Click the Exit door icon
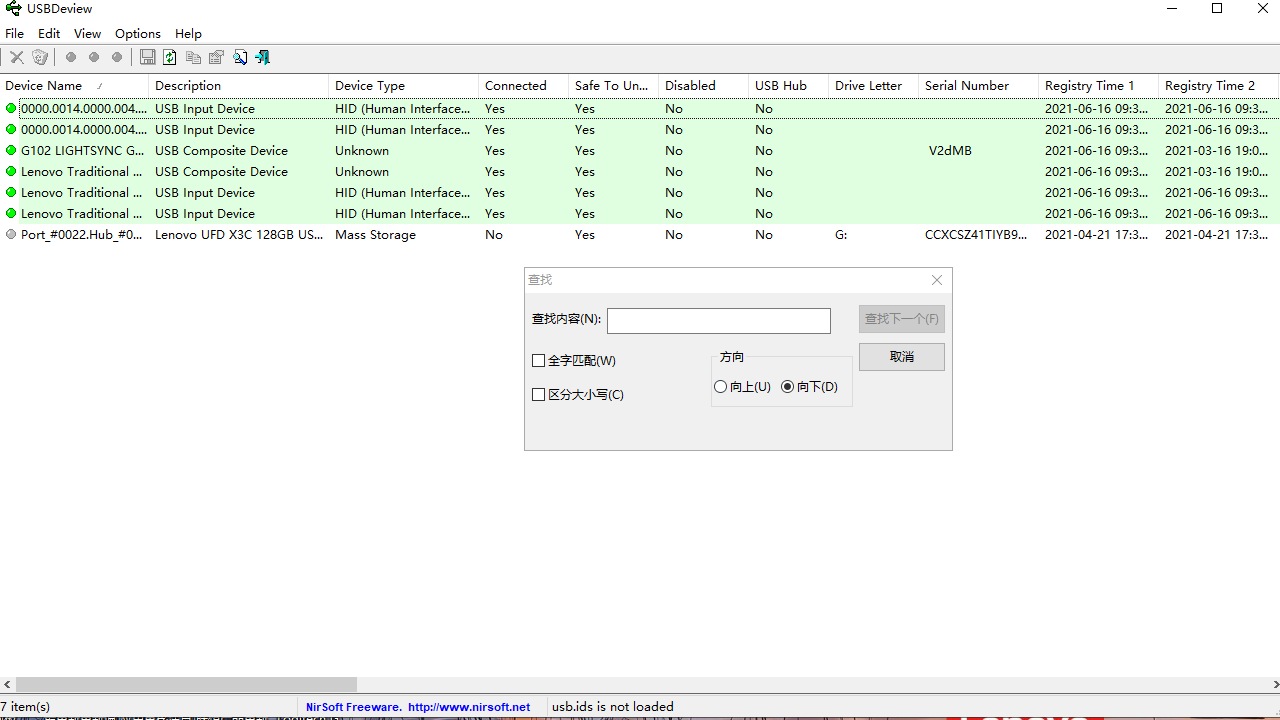This screenshot has height=720, width=1280. point(261,57)
